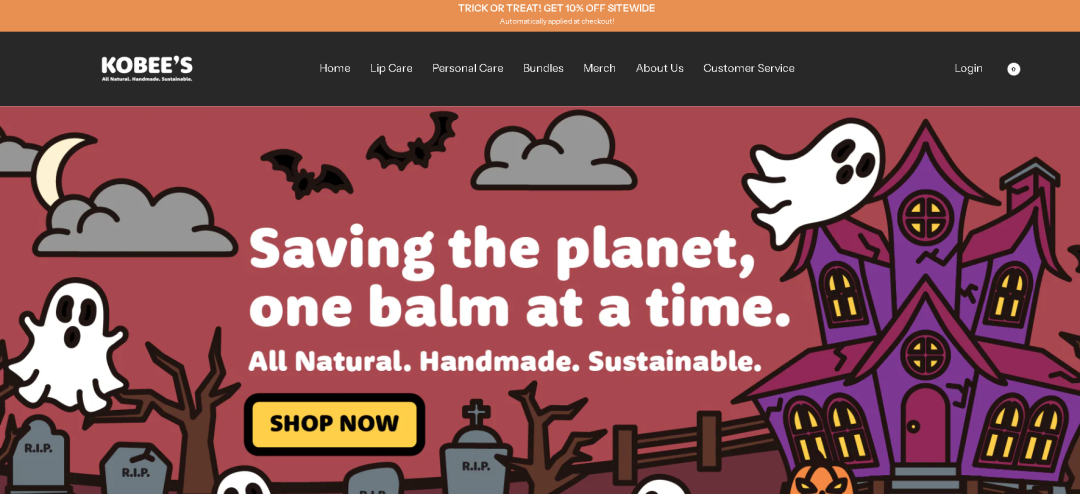Select the Bundles nav item
Image resolution: width=1080 pixels, height=494 pixels.
[543, 68]
